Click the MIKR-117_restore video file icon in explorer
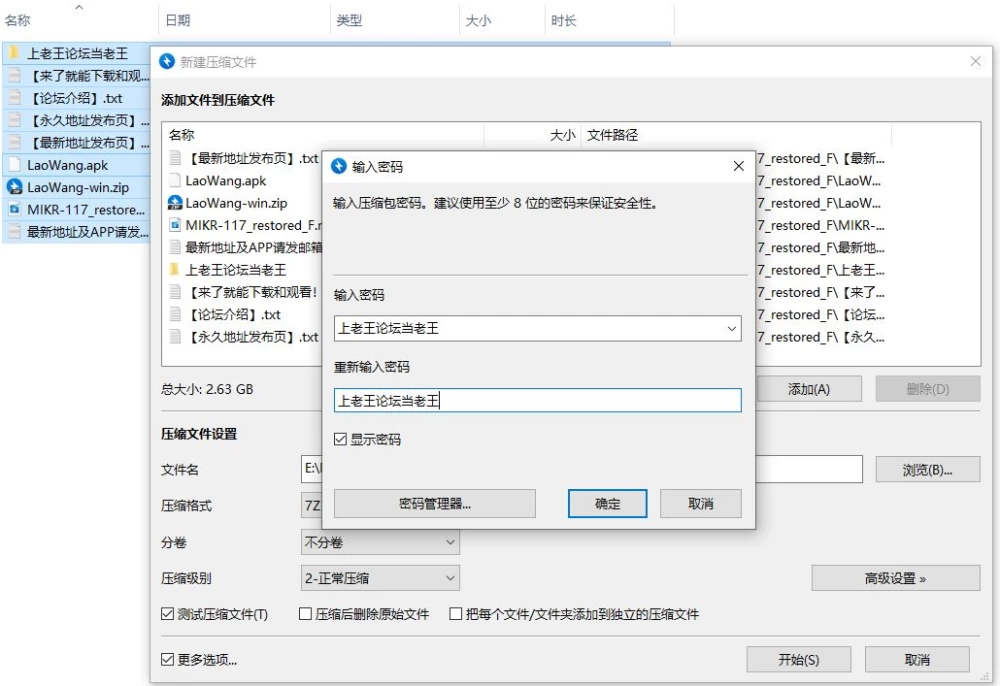1000x686 pixels. point(14,209)
